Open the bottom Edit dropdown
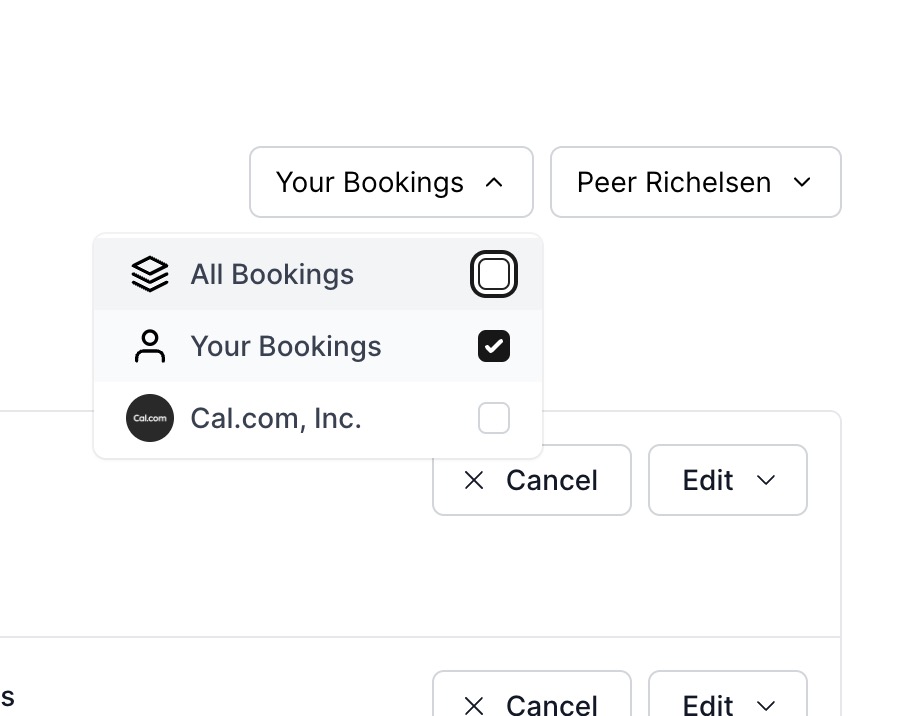902x716 pixels. pyautogui.click(x=768, y=704)
